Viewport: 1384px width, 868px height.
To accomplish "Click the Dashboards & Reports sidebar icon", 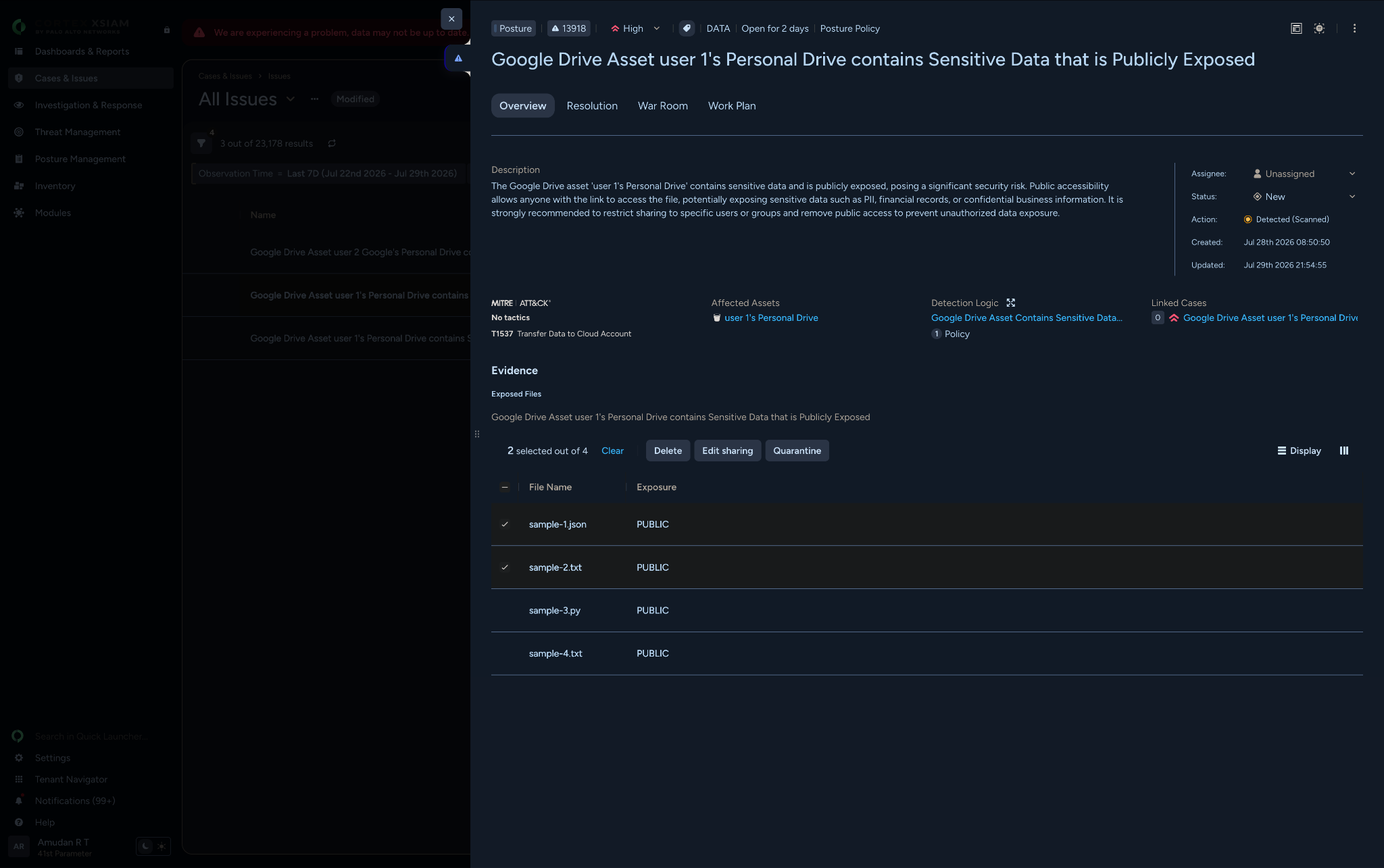I will 19,51.
